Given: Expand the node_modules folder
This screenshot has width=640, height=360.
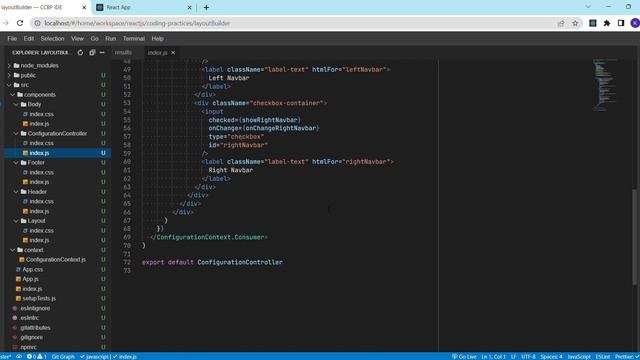Looking at the screenshot, I should [39, 65].
